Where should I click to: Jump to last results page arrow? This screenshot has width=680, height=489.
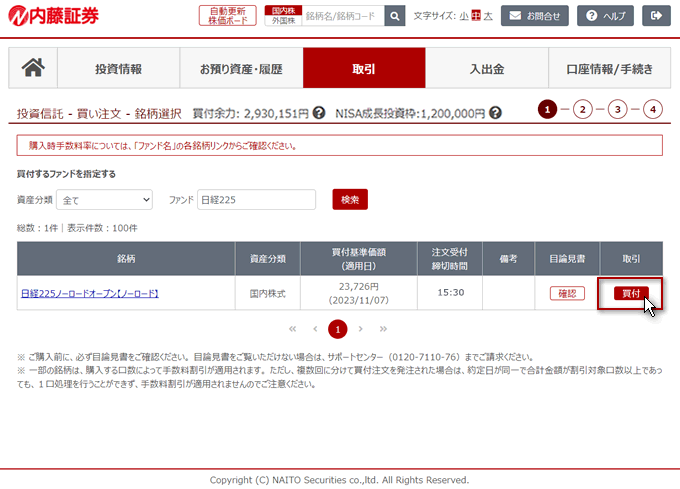click(x=383, y=328)
